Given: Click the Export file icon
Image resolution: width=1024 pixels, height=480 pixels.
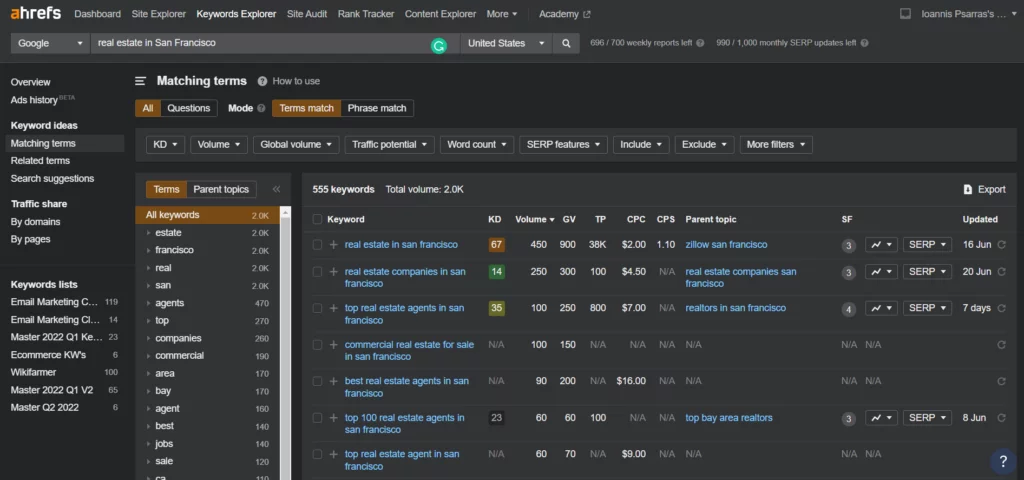Looking at the screenshot, I should (968, 189).
